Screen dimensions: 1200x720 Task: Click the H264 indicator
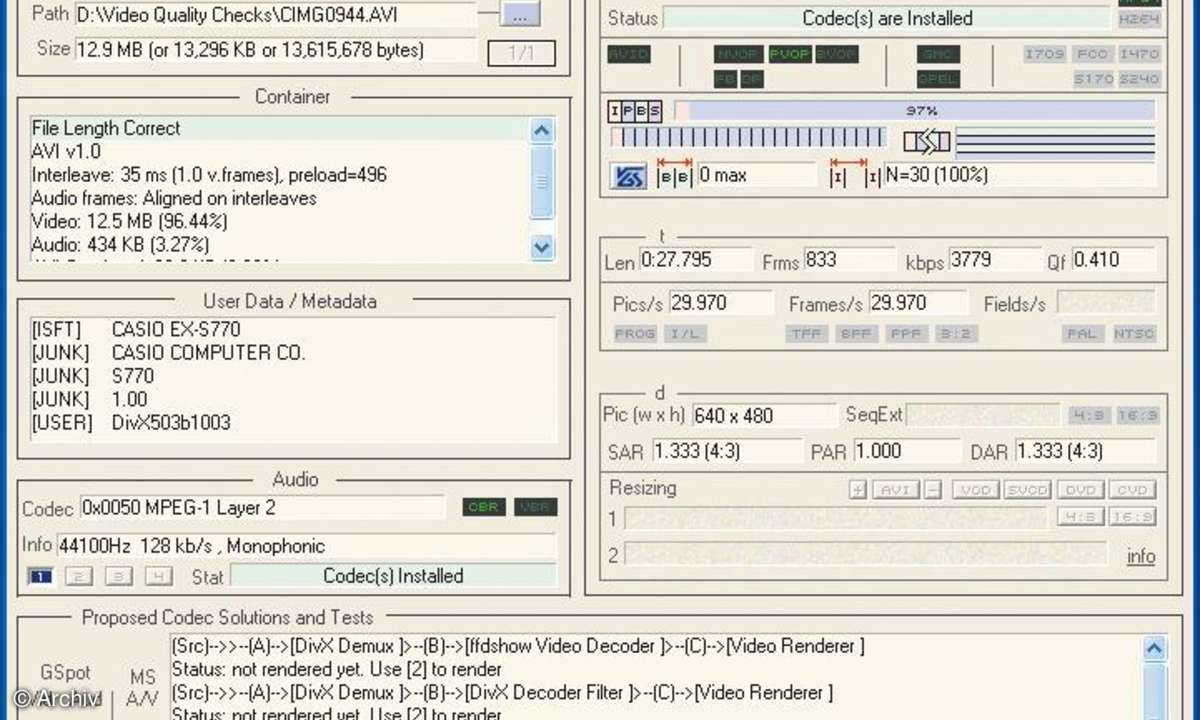click(x=1139, y=19)
